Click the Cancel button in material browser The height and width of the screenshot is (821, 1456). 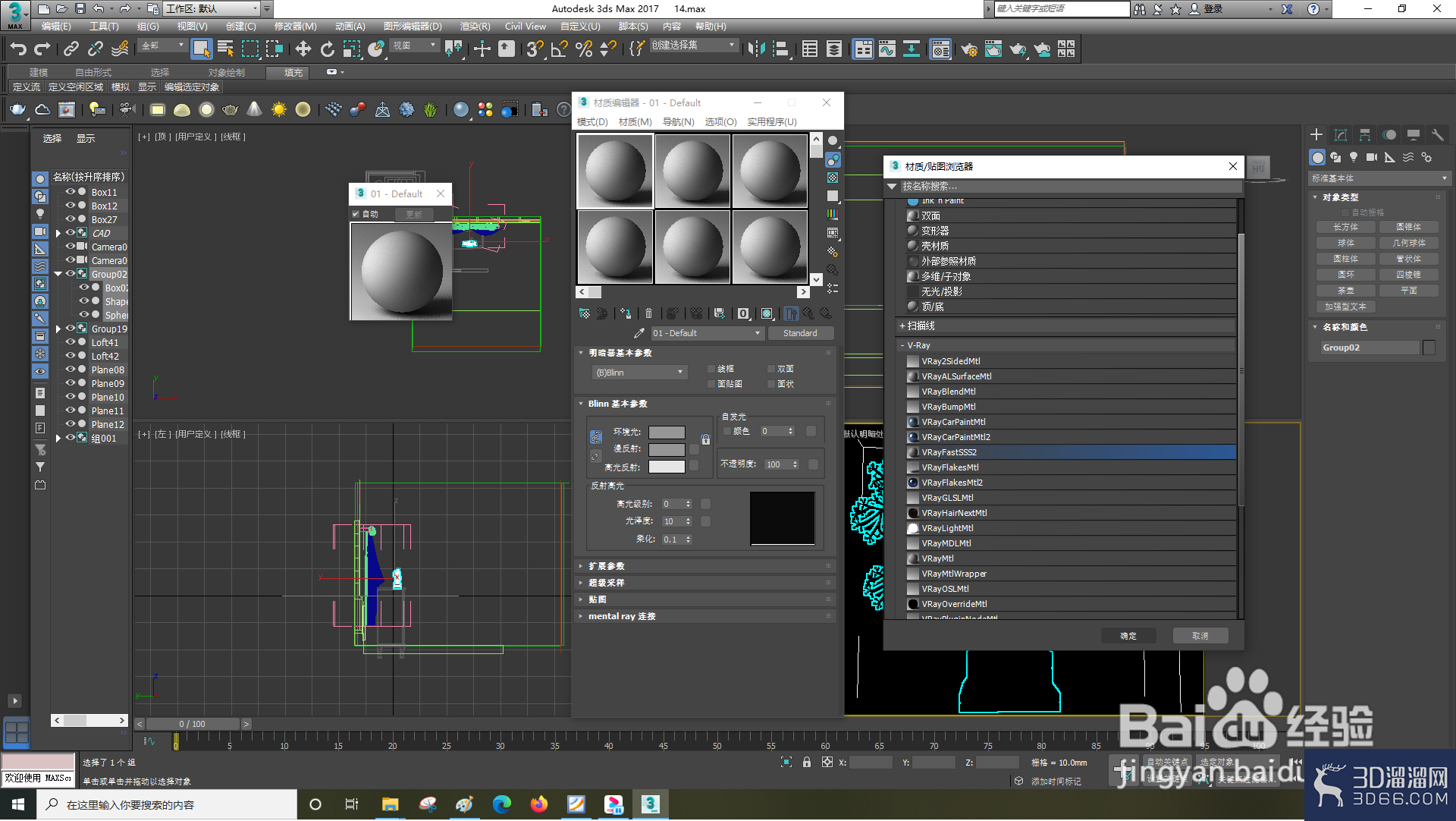[x=1200, y=636]
